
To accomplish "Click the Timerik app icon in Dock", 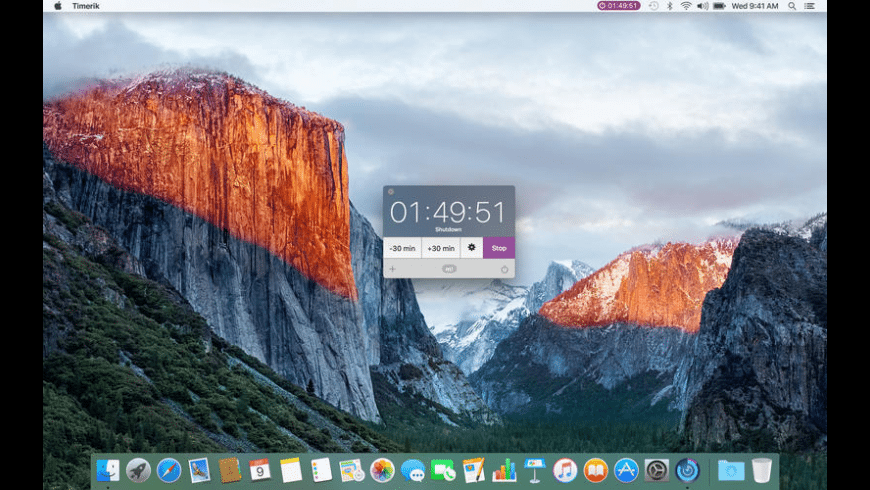I will [687, 471].
